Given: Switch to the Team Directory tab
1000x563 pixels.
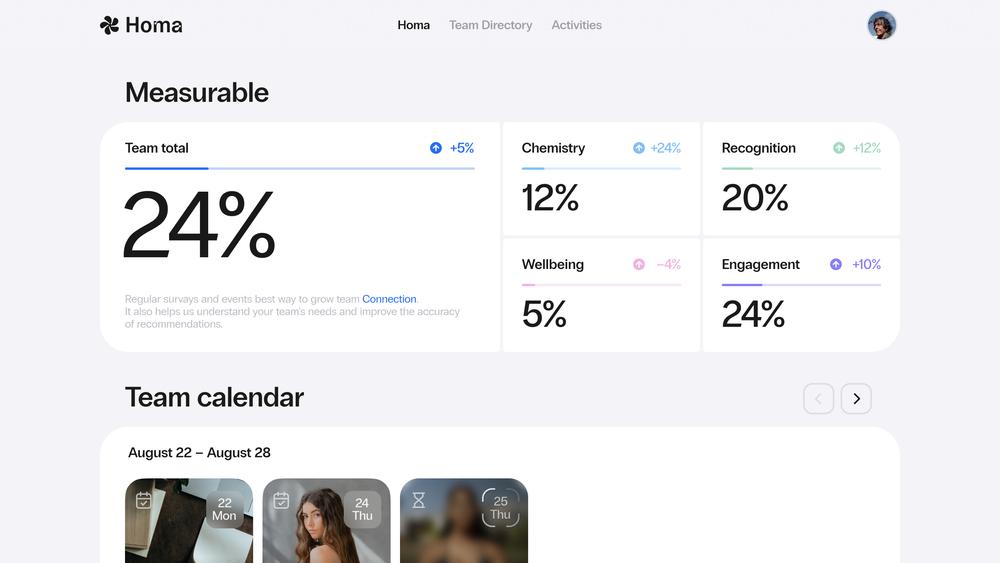Looking at the screenshot, I should 490,25.
